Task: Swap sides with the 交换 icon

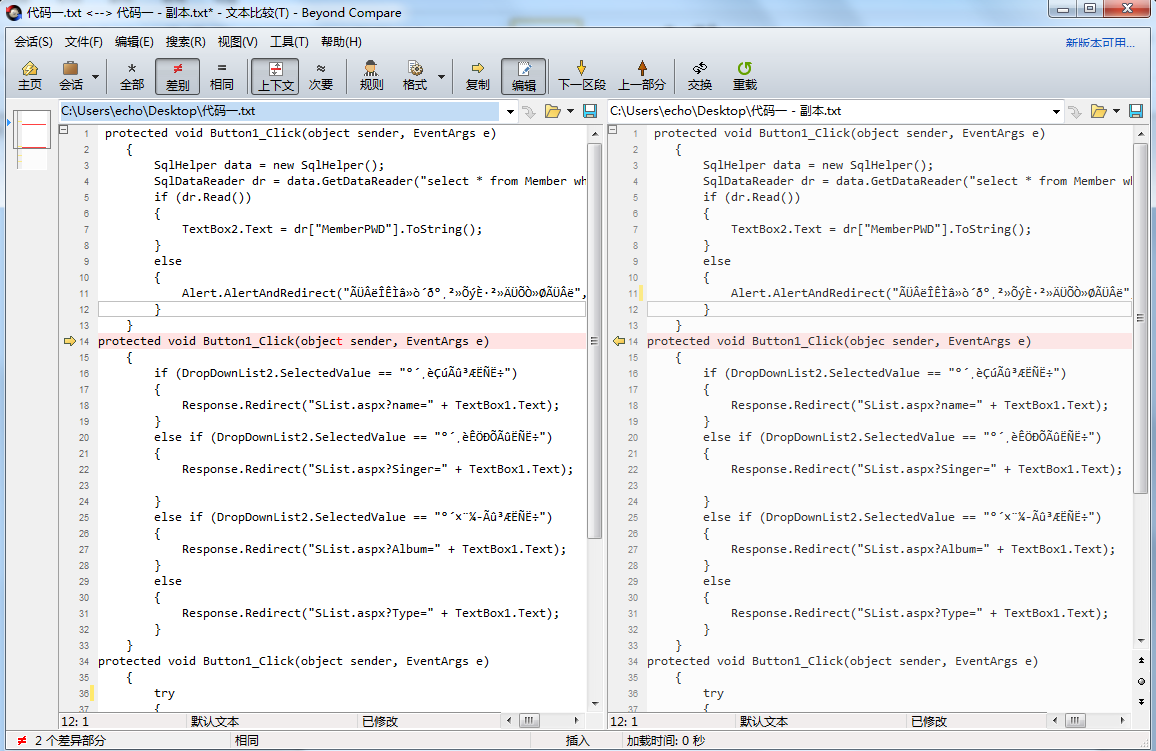Action: click(700, 76)
